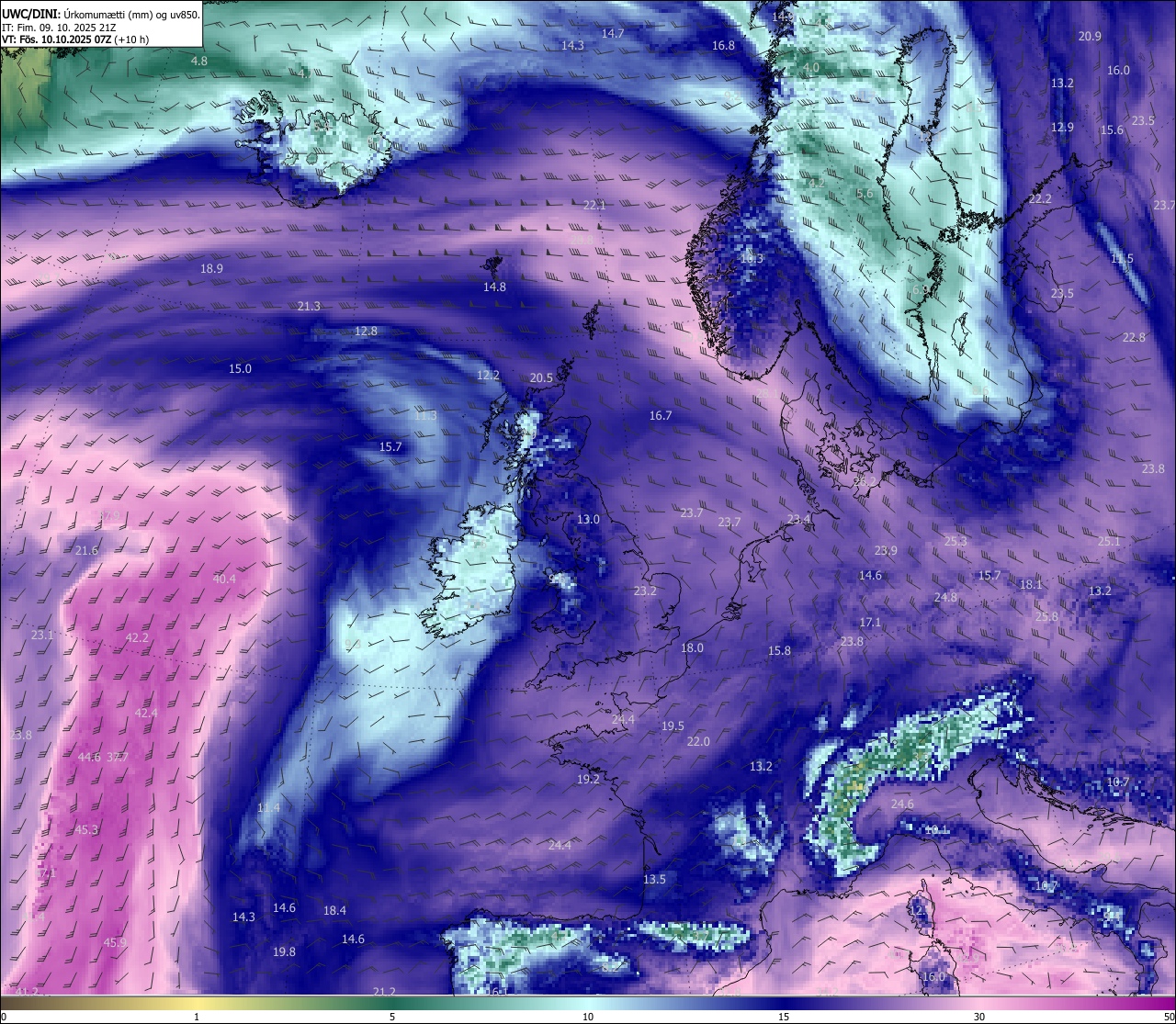This screenshot has height=1024, width=1176.
Task: Click the 23.1 value at the left edge
Action: [x=42, y=635]
